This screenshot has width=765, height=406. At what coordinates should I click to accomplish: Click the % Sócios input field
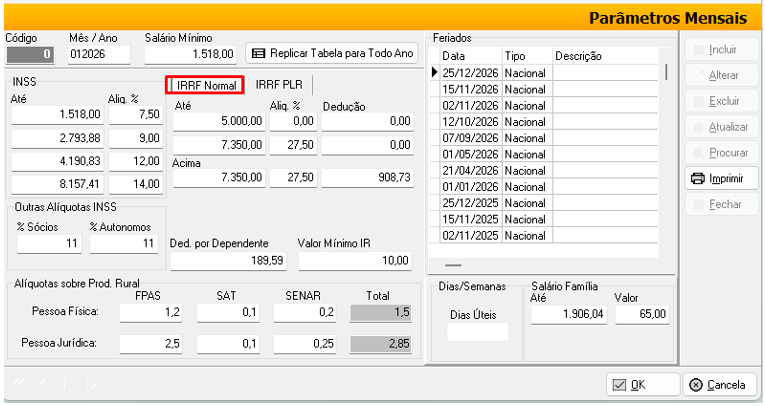(x=43, y=243)
